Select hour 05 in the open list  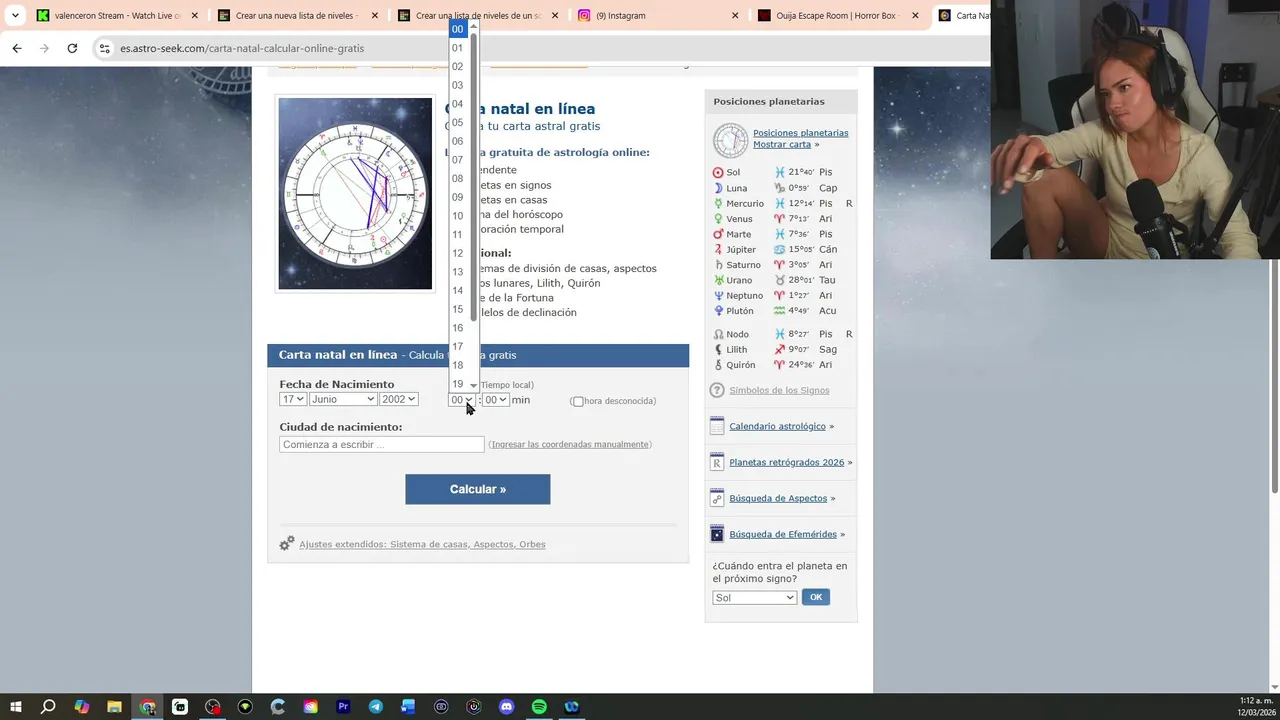pyautogui.click(x=459, y=122)
